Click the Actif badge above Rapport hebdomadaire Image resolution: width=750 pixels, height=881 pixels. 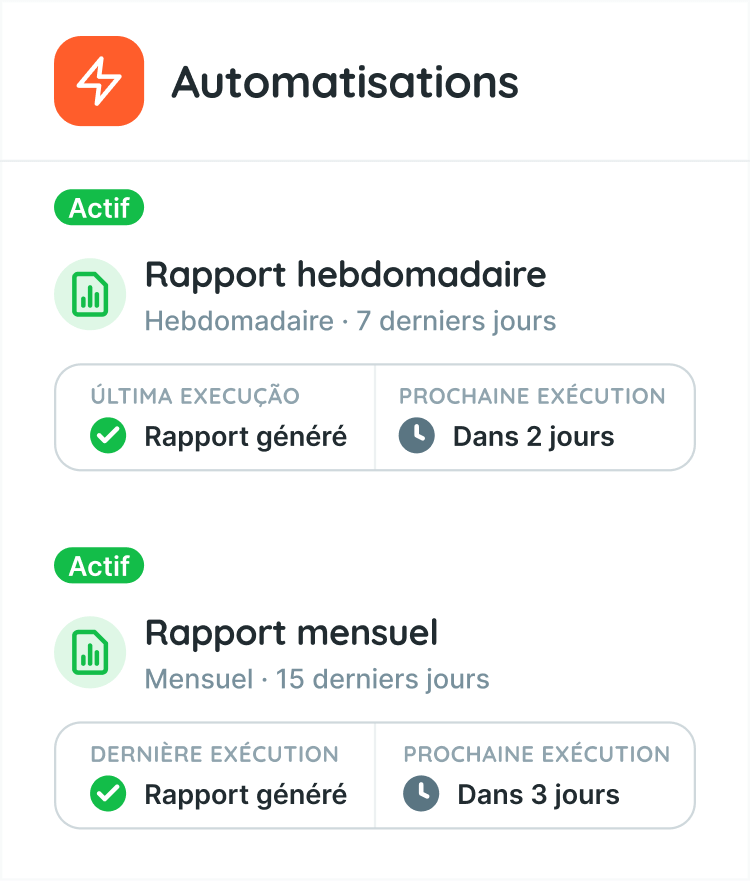point(99,208)
